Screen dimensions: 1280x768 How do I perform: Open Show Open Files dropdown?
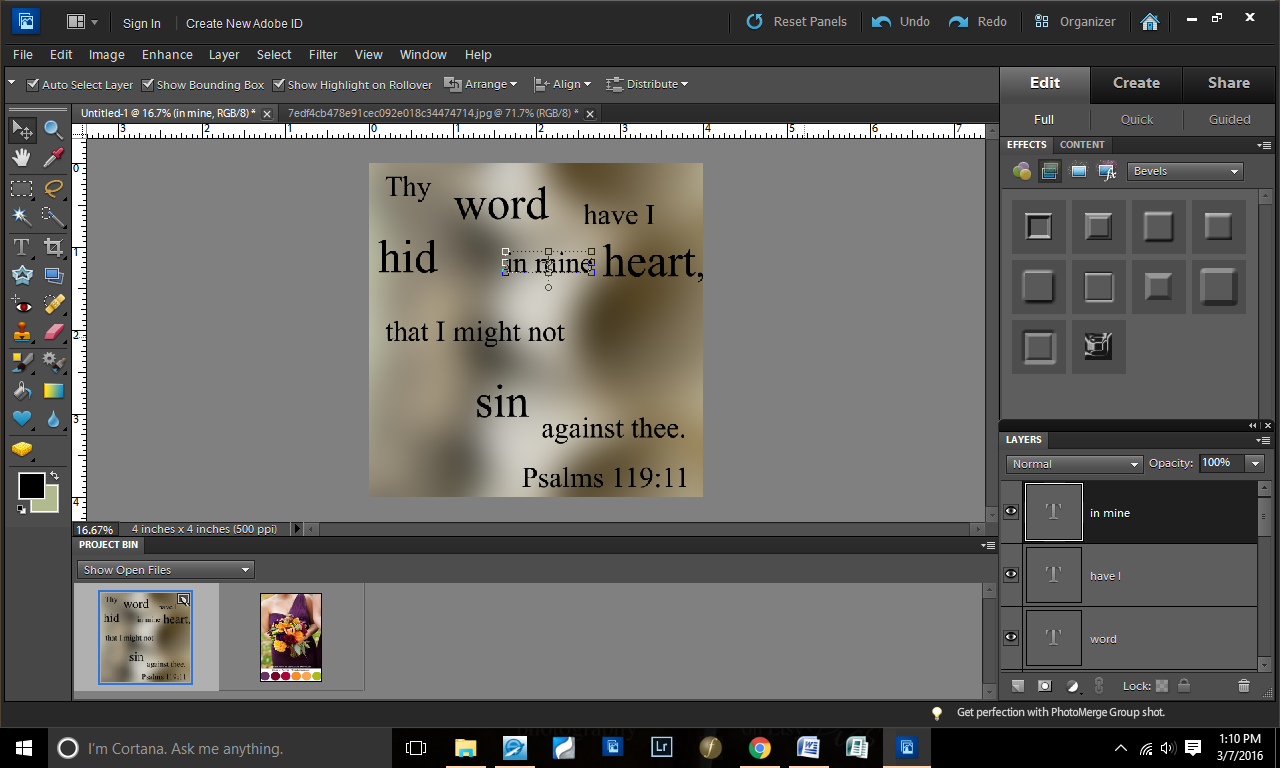[165, 570]
